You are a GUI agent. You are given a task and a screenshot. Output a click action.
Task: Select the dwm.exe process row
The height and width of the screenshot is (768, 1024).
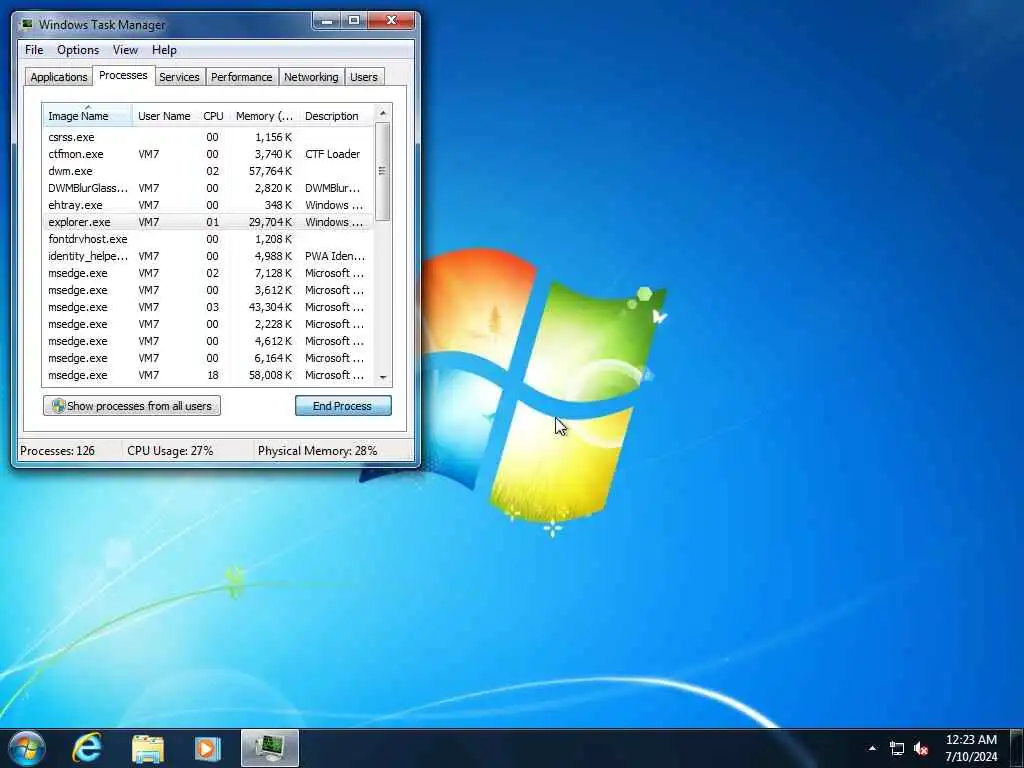(208, 171)
